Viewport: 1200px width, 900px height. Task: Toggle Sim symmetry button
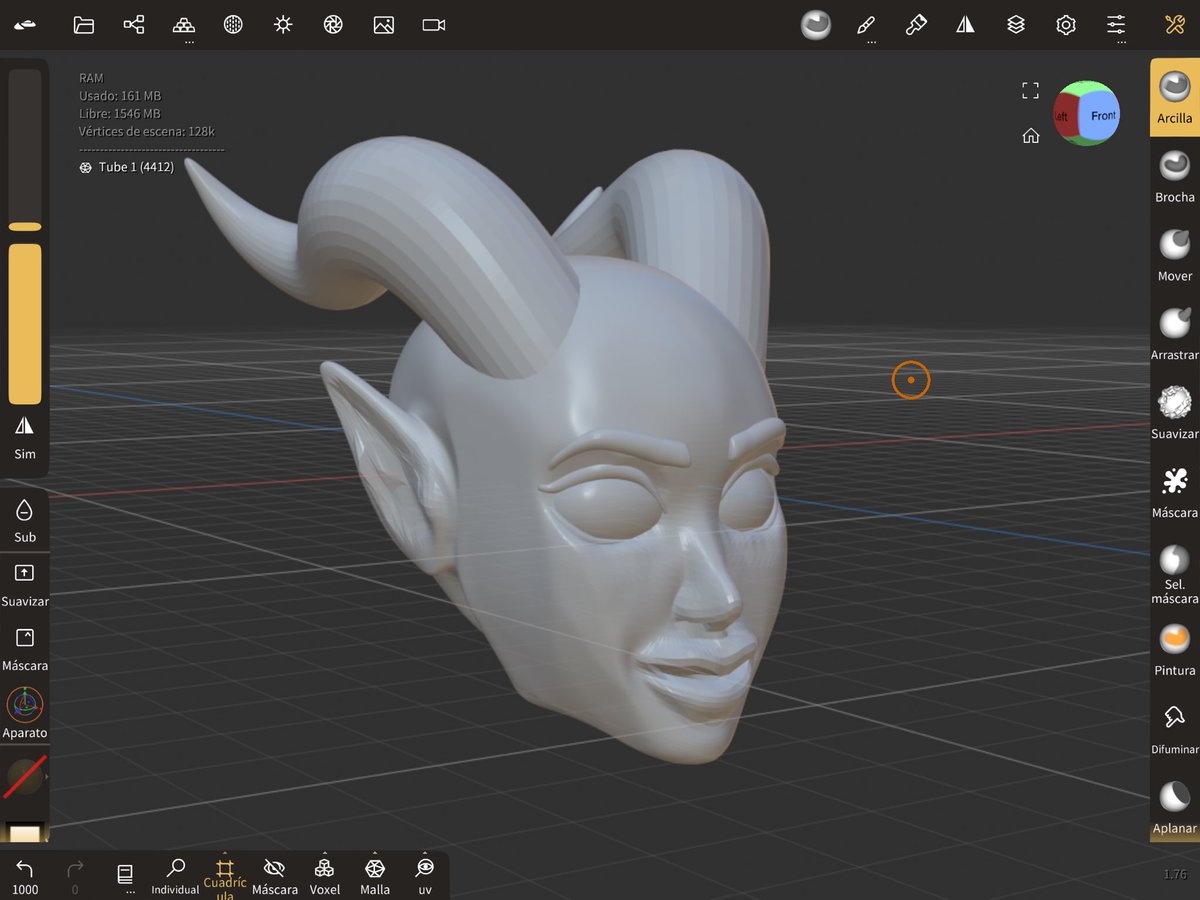pyautogui.click(x=25, y=436)
